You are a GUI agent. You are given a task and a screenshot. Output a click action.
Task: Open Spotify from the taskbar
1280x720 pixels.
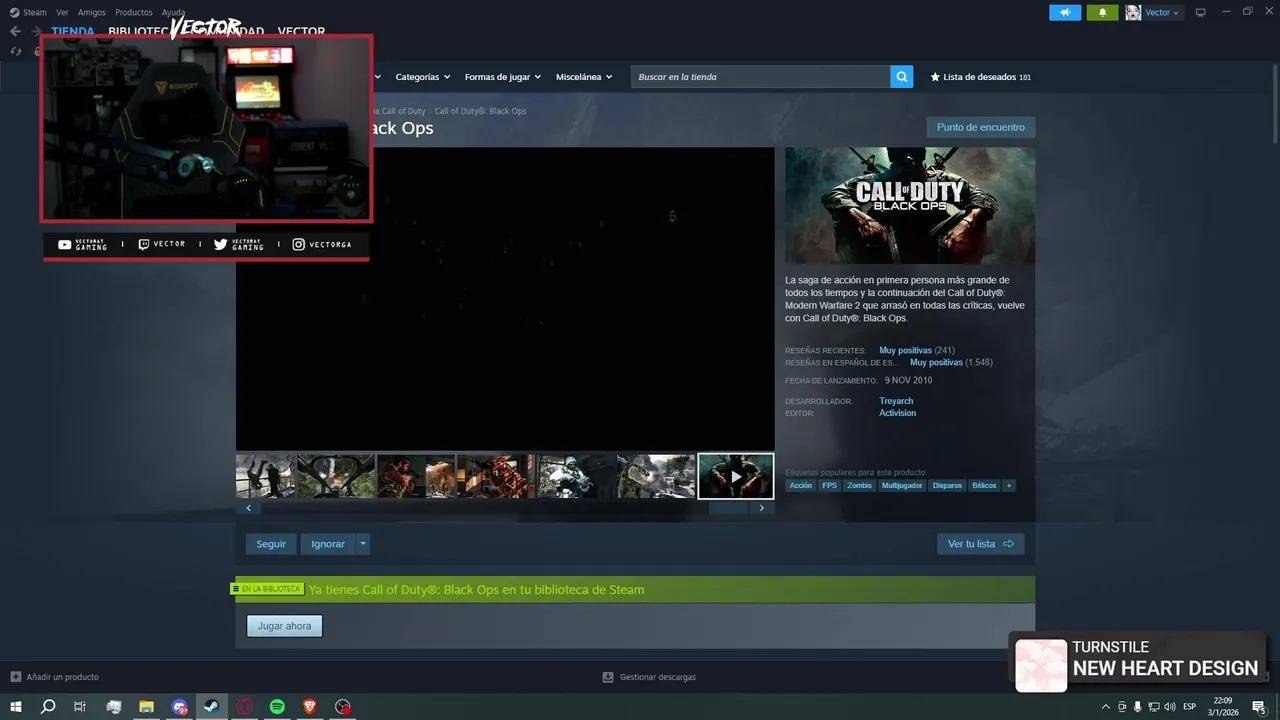point(277,707)
